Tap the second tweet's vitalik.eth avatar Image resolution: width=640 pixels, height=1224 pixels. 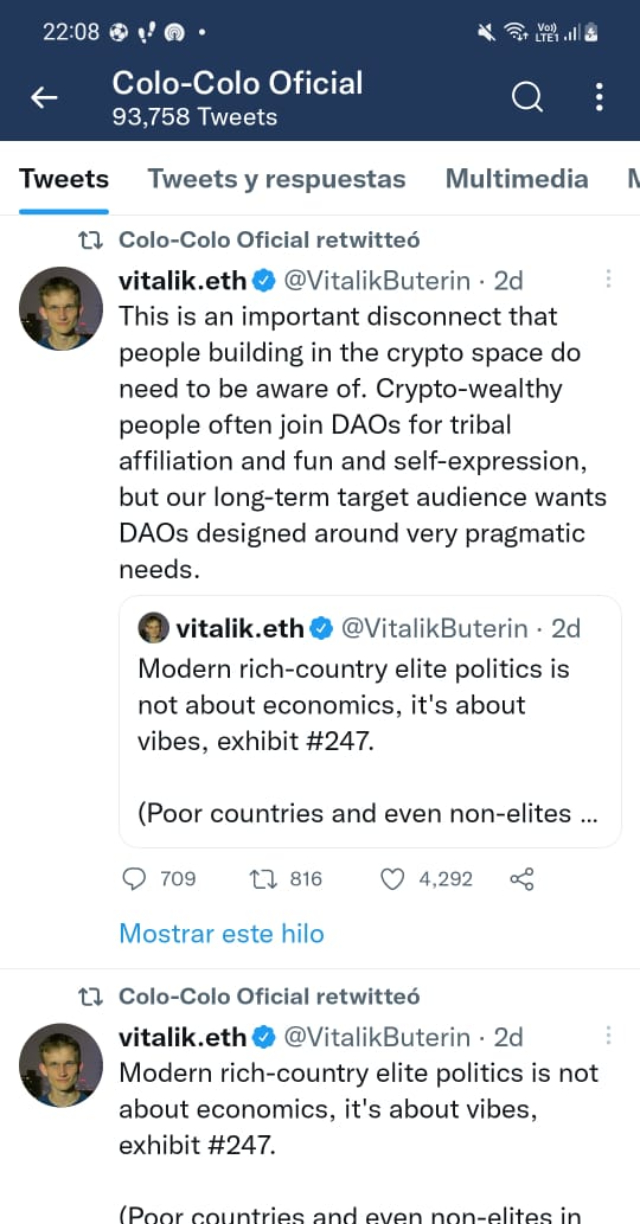click(61, 1065)
